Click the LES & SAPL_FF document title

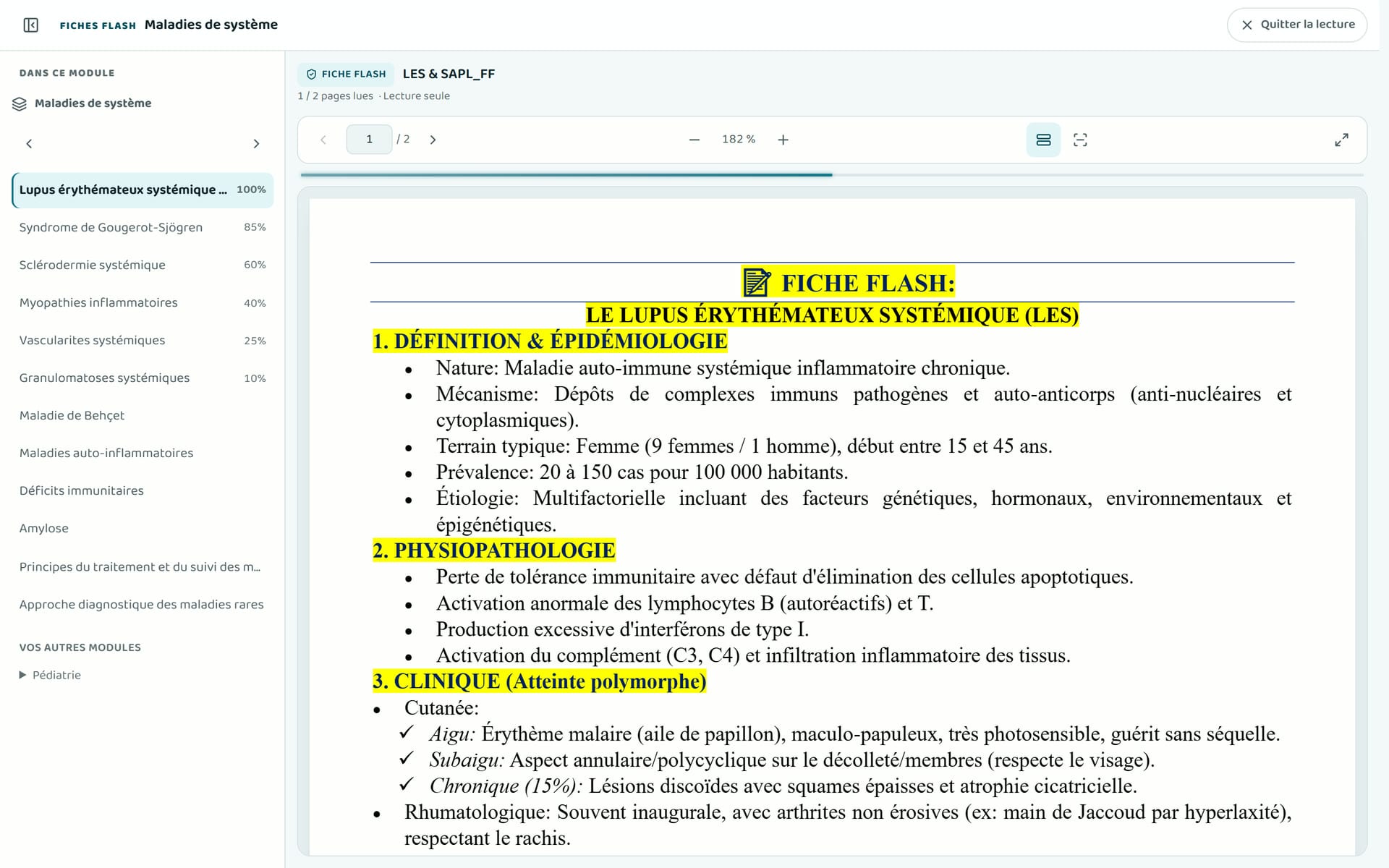[x=449, y=74]
